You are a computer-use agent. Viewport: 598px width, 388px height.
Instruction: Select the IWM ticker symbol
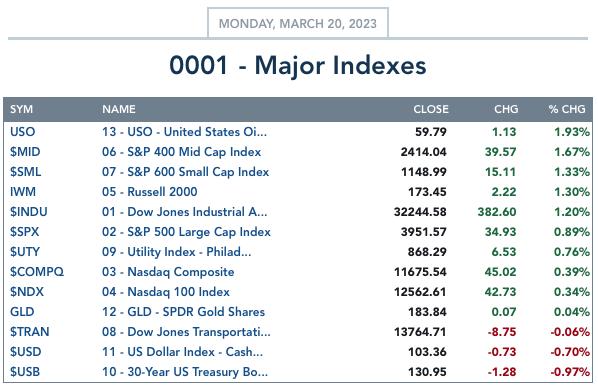tap(23, 192)
